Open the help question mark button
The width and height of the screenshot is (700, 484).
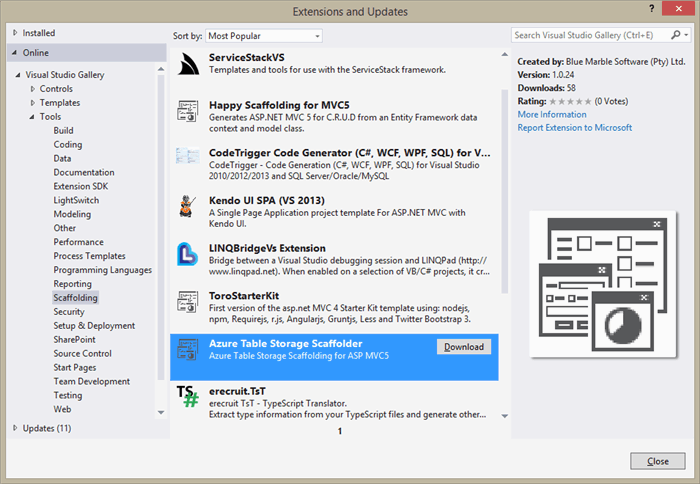click(x=652, y=8)
